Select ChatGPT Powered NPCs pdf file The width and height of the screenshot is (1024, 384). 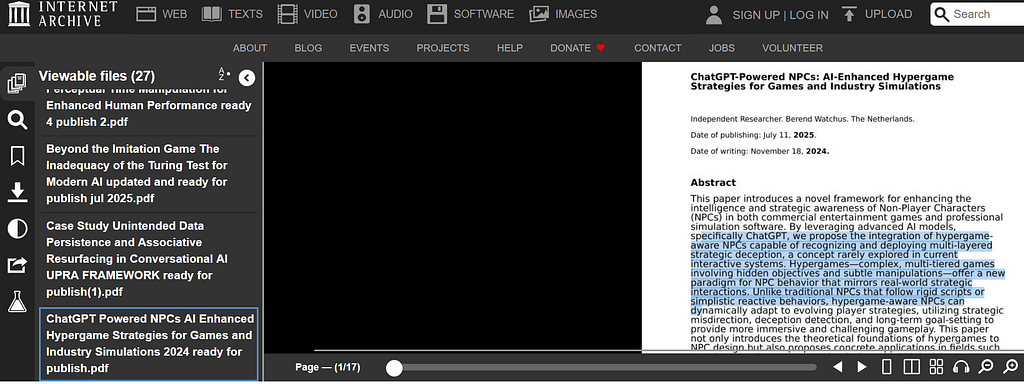[149, 344]
